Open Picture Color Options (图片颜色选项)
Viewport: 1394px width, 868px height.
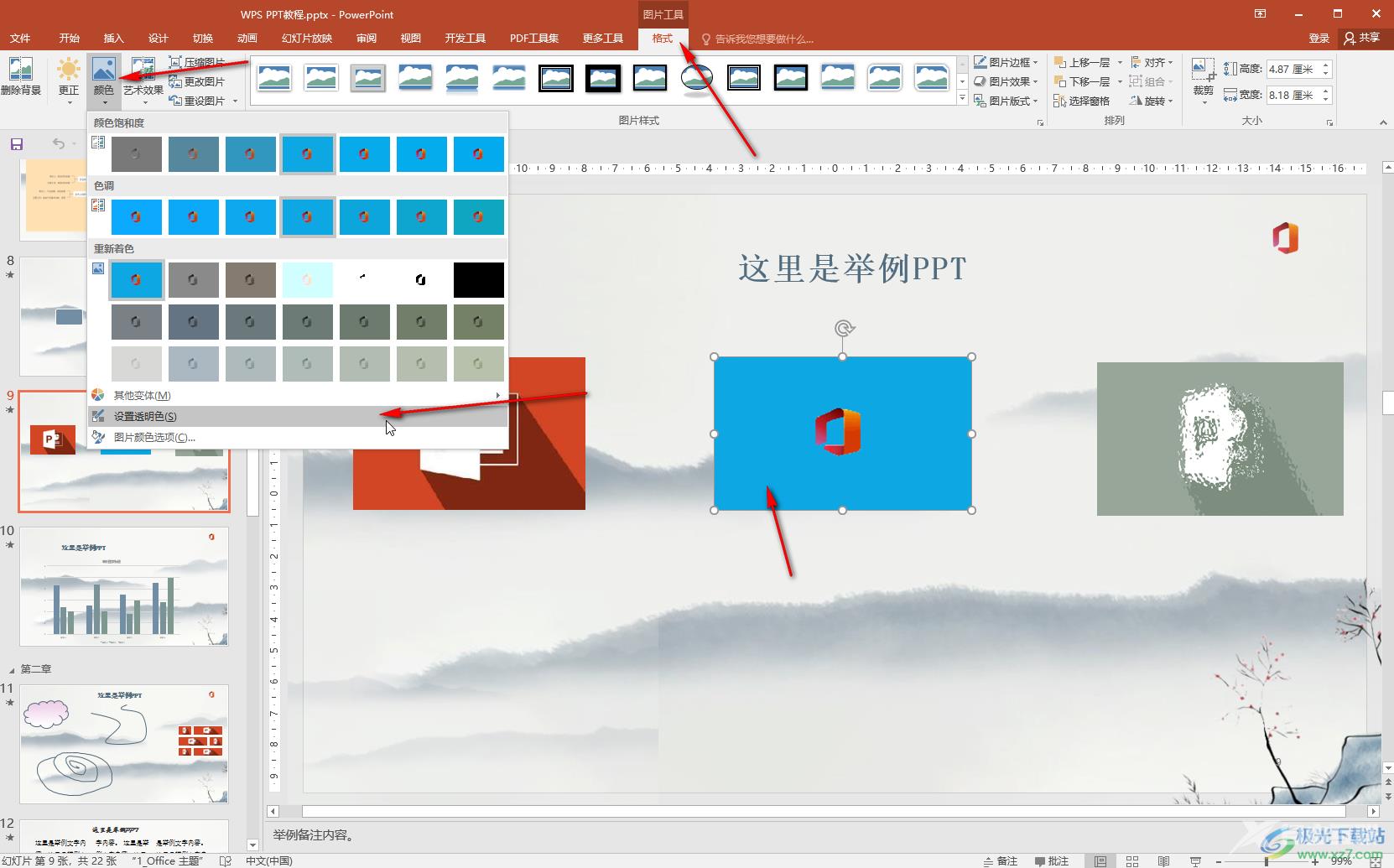tap(298, 437)
